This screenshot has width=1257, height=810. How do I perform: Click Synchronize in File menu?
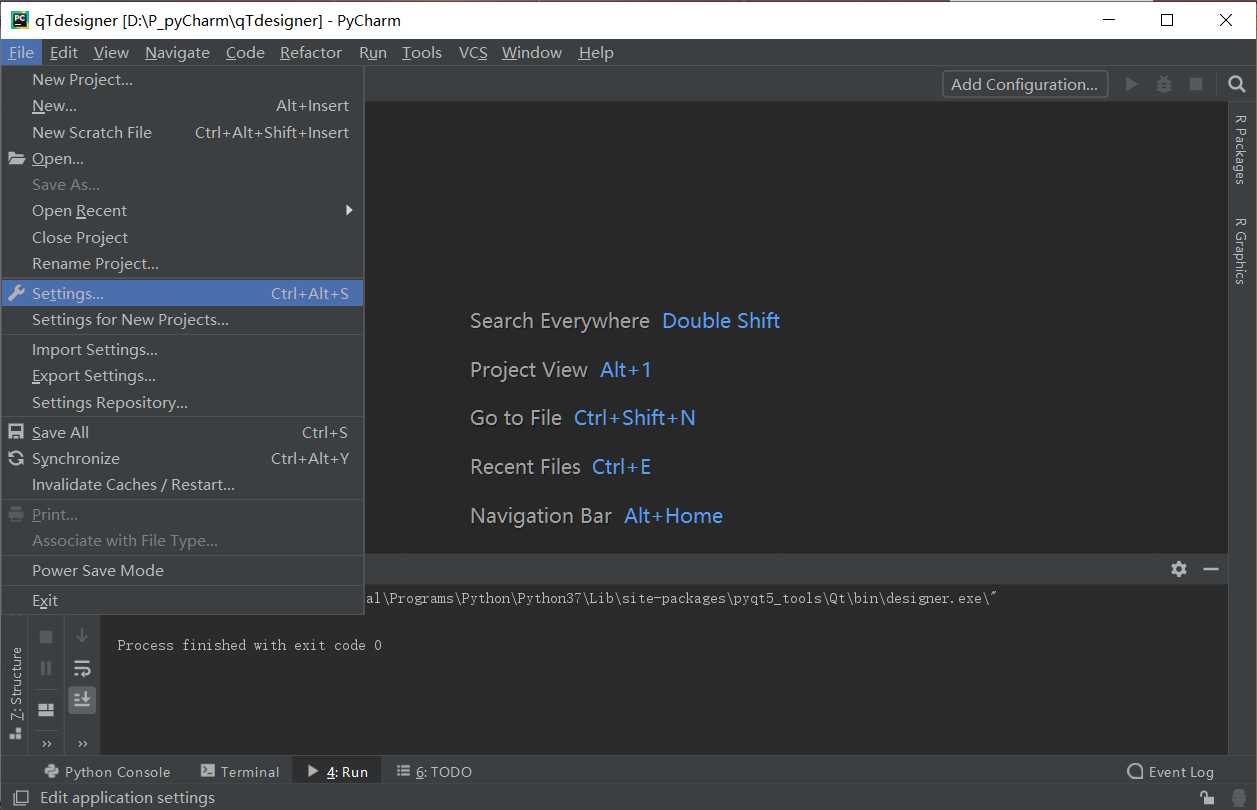click(x=182, y=458)
